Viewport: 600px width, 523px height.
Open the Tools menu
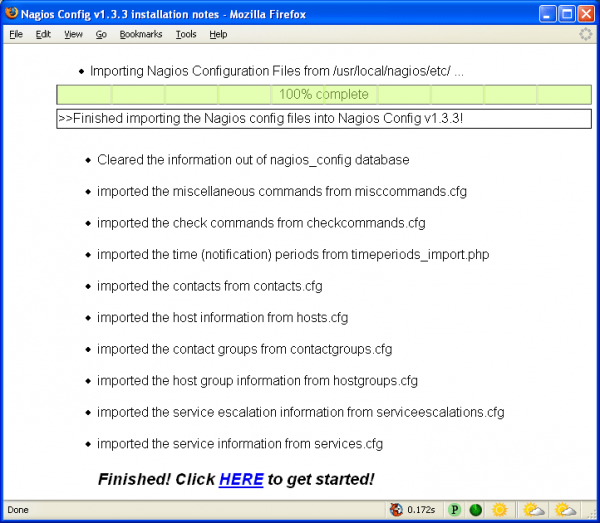click(x=186, y=34)
